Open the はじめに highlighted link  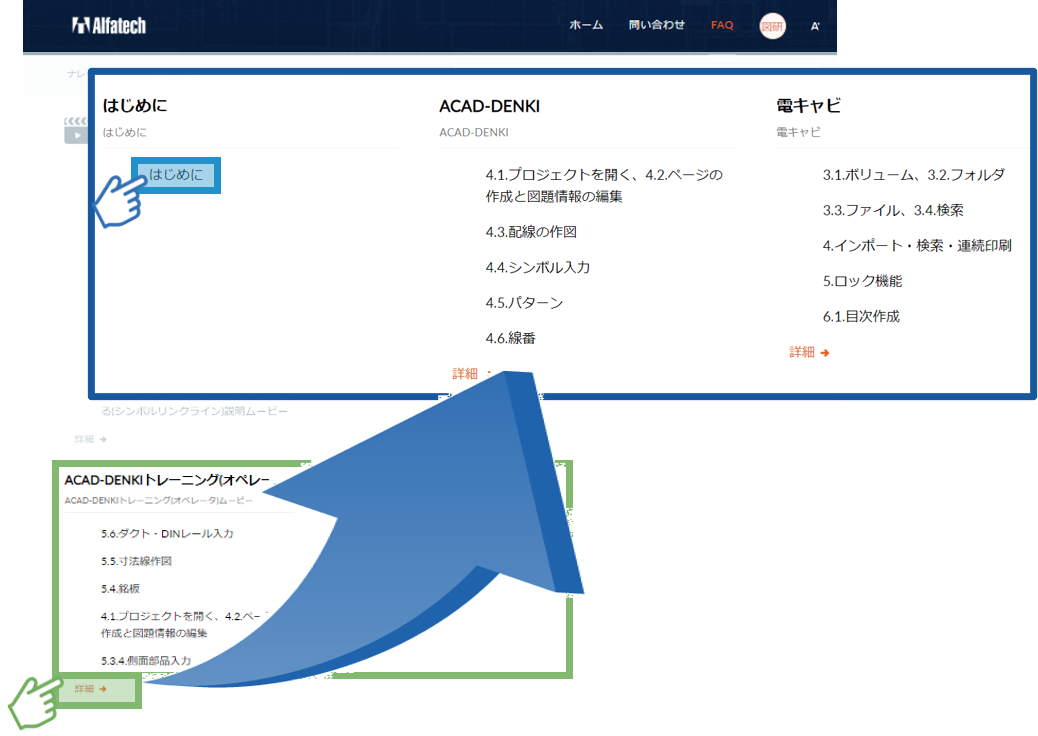(176, 175)
